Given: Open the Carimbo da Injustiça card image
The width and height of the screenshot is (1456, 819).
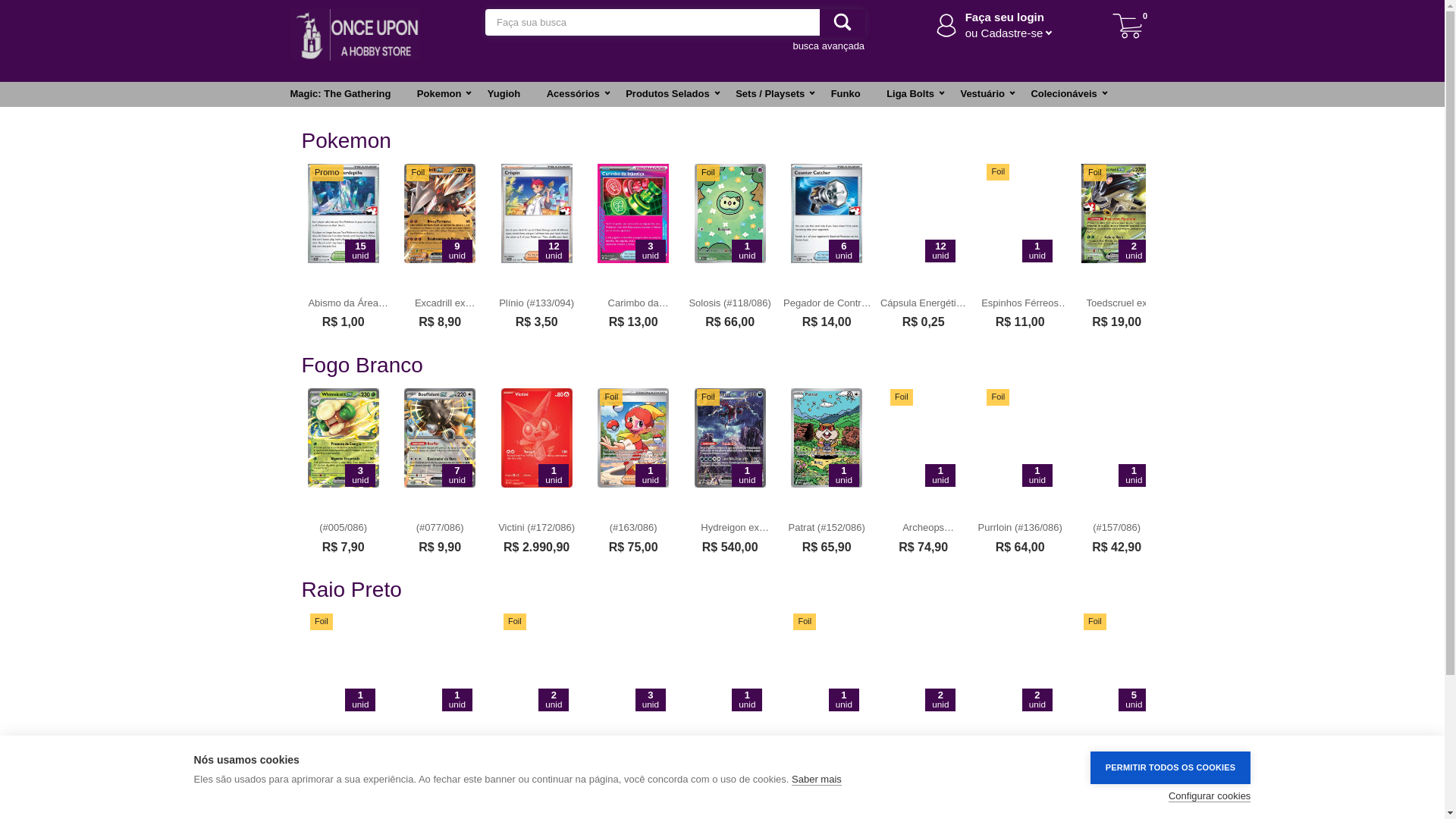Looking at the screenshot, I should (x=633, y=214).
